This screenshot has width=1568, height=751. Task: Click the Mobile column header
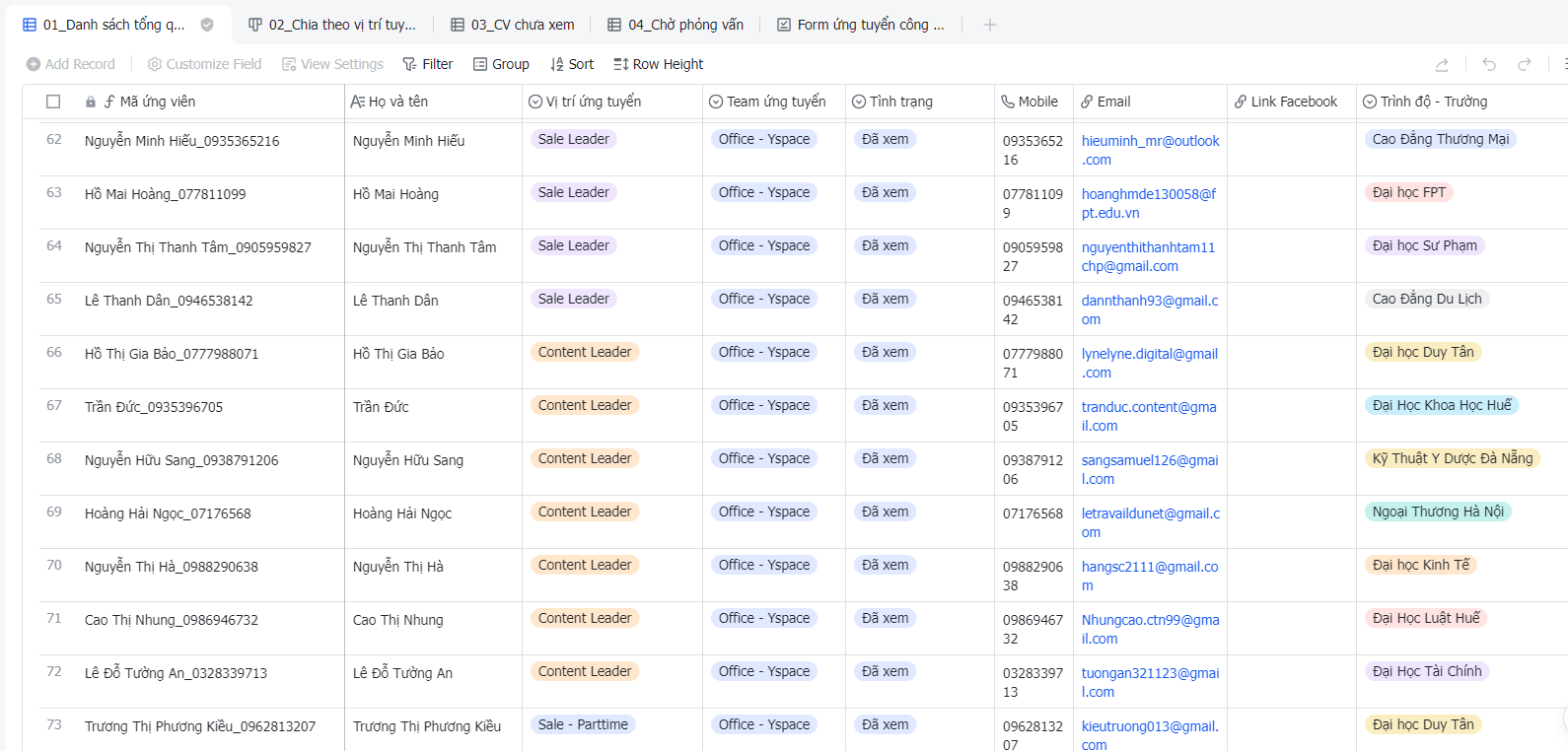point(1033,102)
